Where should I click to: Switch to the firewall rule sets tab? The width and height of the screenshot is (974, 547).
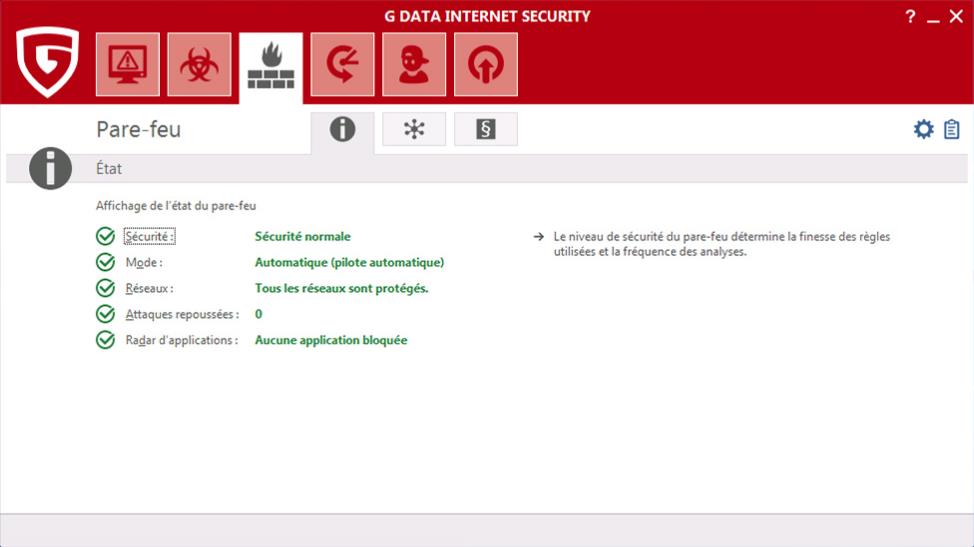click(x=486, y=129)
